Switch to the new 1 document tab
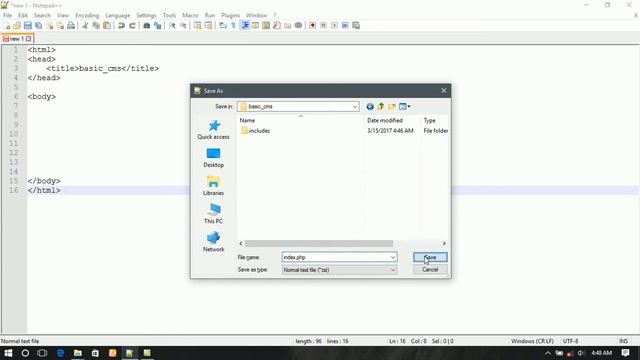640x360 pixels. (17, 39)
